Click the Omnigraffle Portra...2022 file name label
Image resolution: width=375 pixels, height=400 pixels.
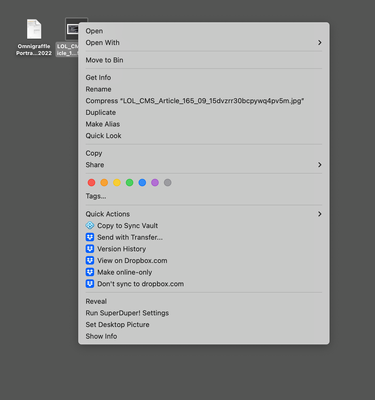[34, 50]
